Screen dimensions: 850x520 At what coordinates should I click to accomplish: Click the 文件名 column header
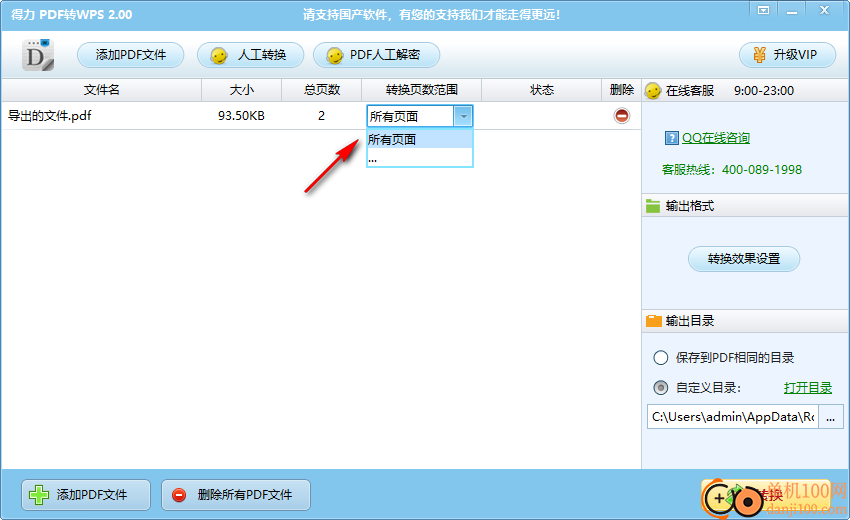pos(101,90)
